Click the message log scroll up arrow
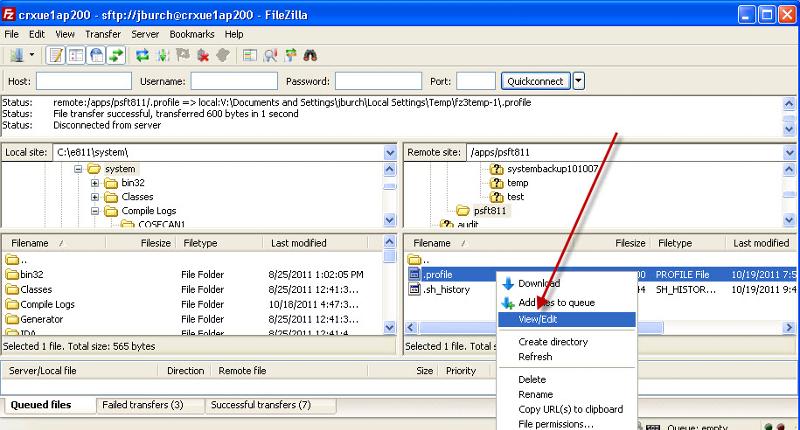The height and width of the screenshot is (430, 800). click(789, 104)
